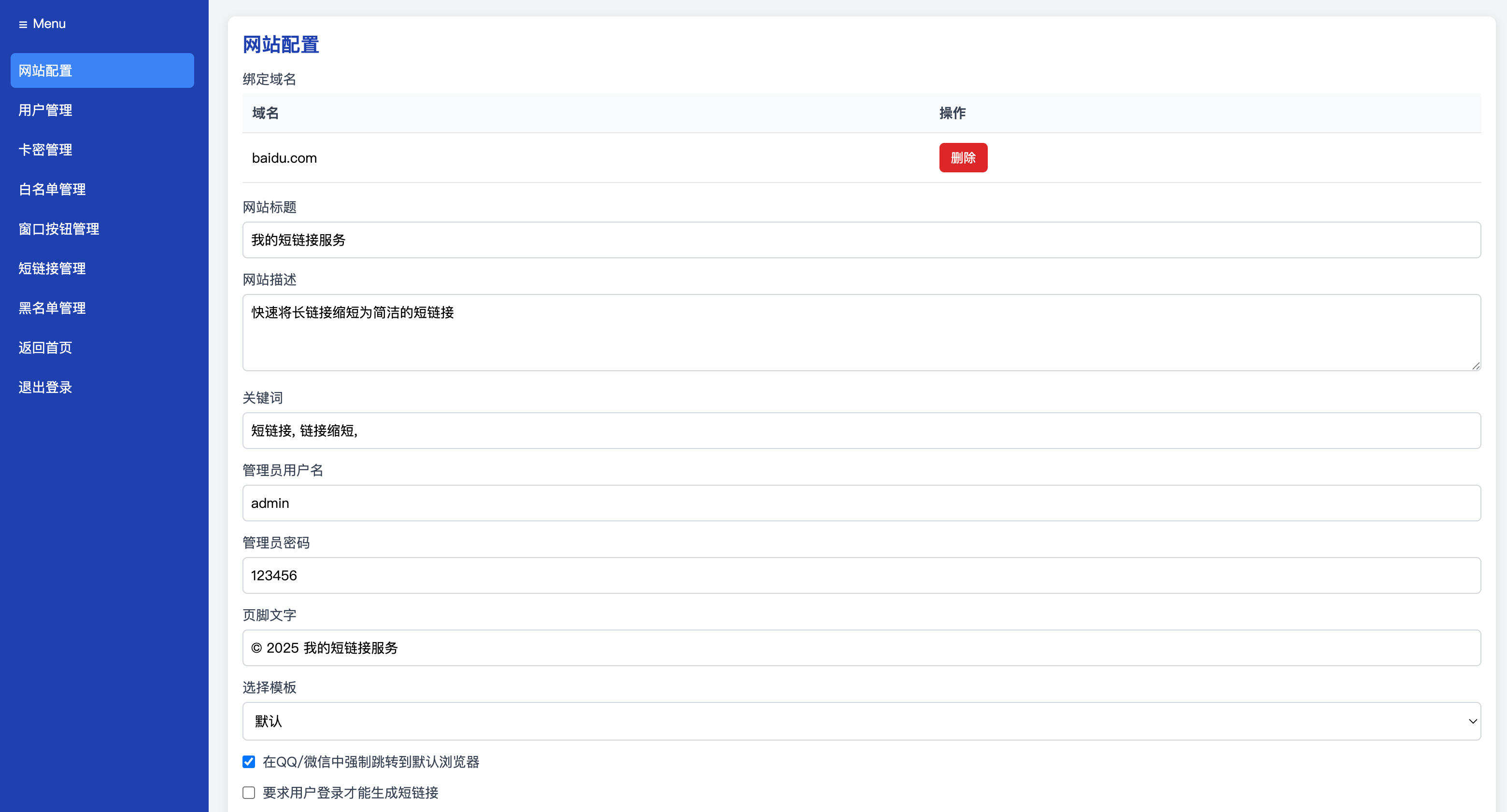Open 卡密管理 sidebar item
Viewport: 1507px width, 812px height.
click(x=45, y=150)
